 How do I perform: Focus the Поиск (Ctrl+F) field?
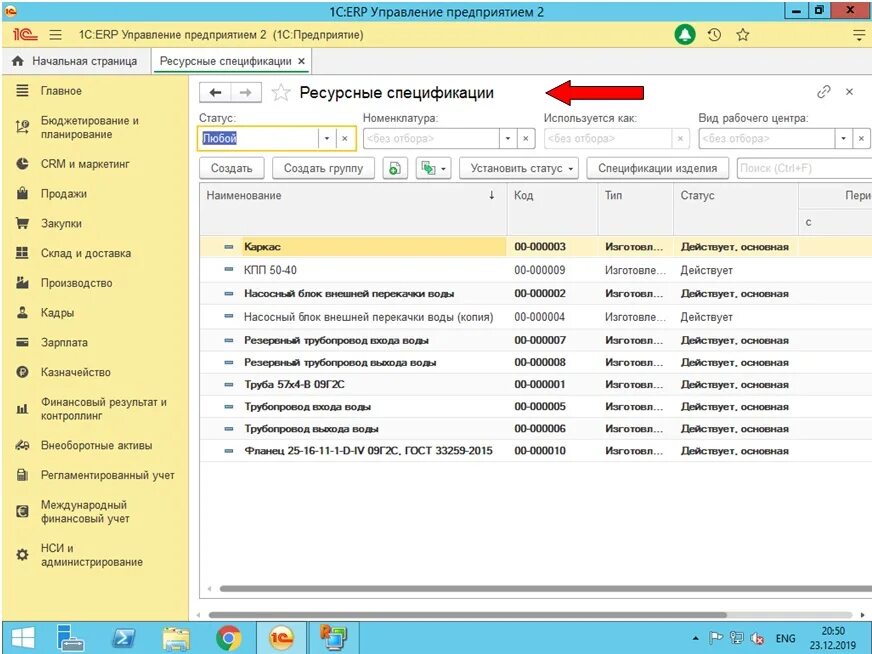tap(804, 169)
